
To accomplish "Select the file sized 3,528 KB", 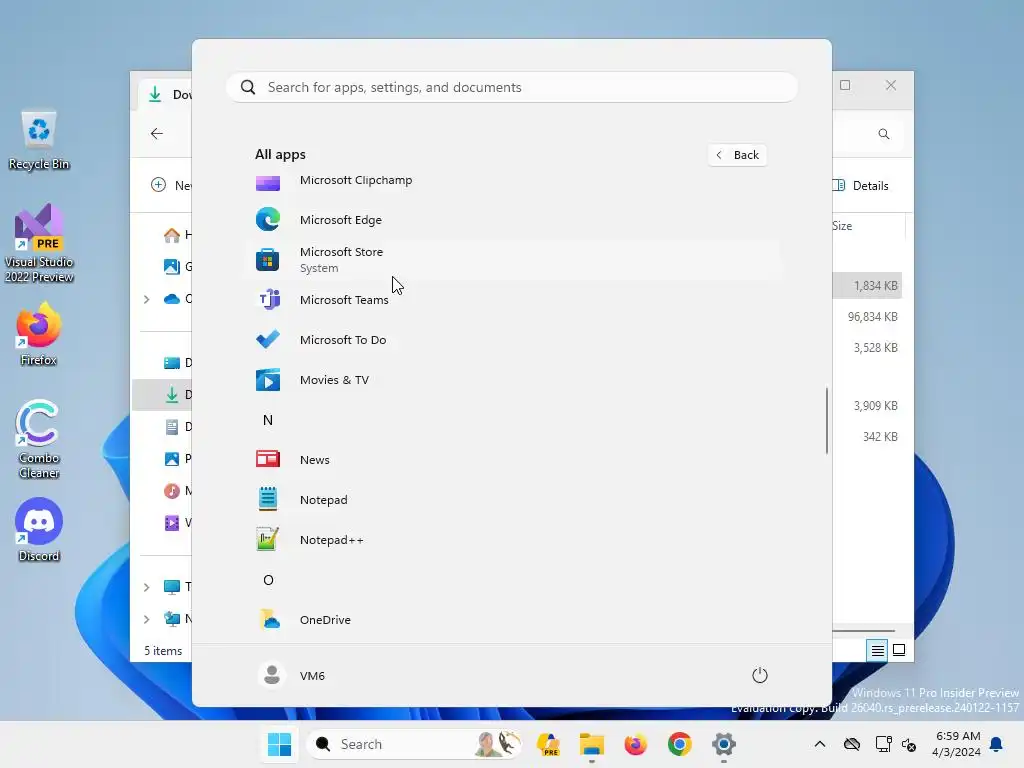I will pos(867,348).
